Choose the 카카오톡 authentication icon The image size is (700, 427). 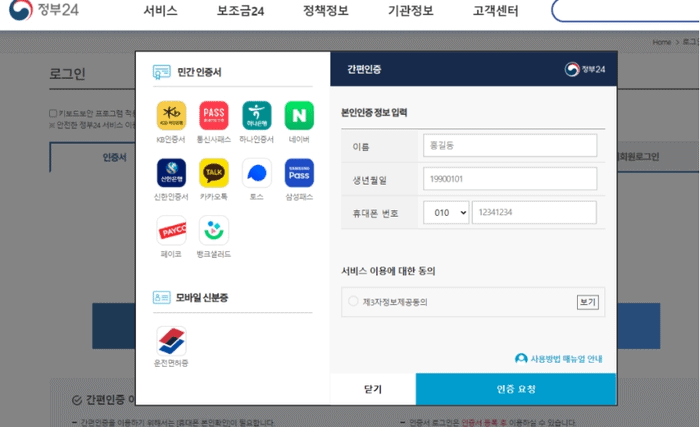point(214,172)
